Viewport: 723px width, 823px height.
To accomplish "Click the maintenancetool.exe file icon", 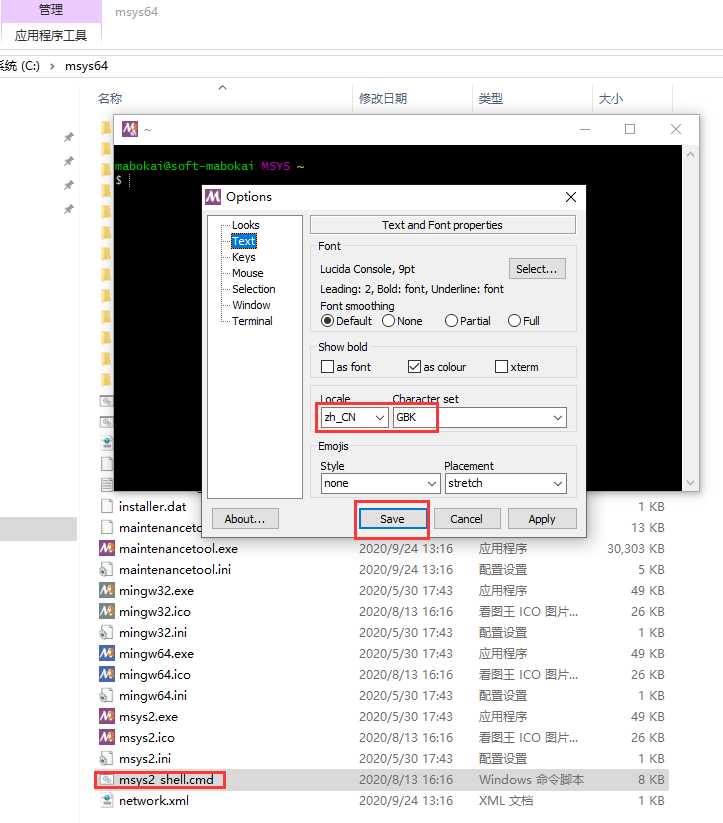I will 107,548.
